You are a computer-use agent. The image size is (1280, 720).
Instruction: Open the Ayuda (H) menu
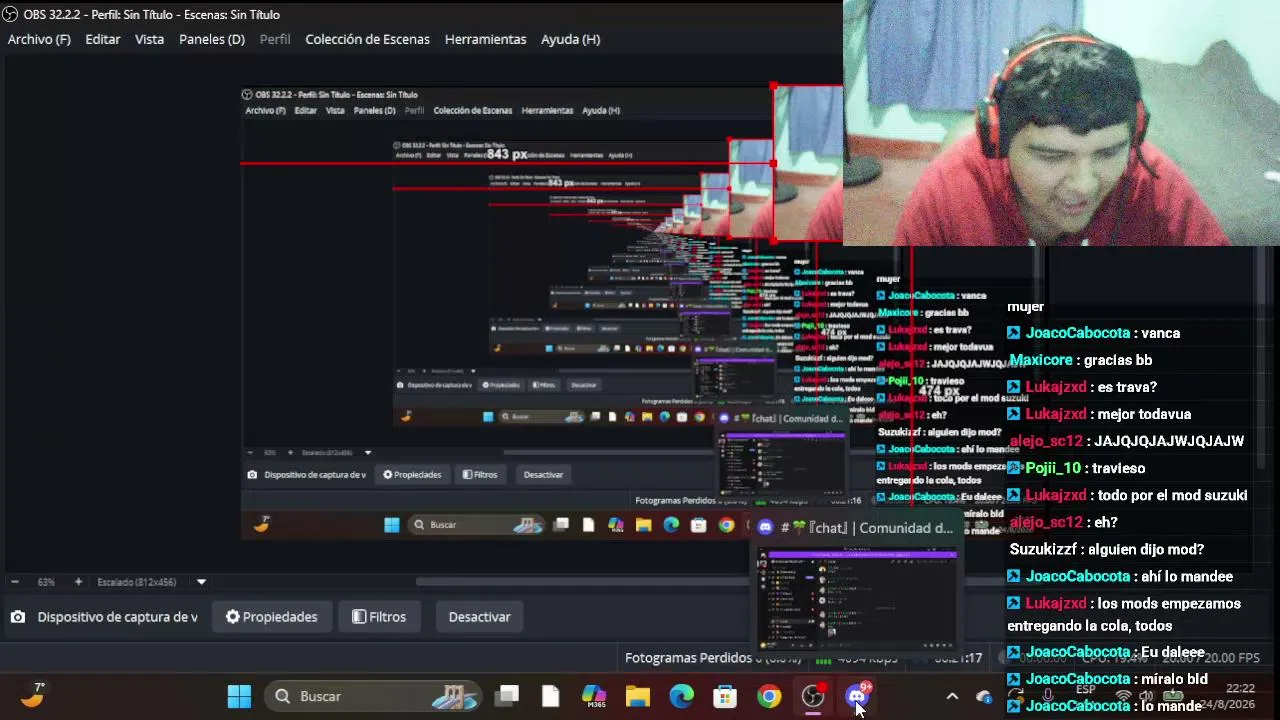click(570, 39)
